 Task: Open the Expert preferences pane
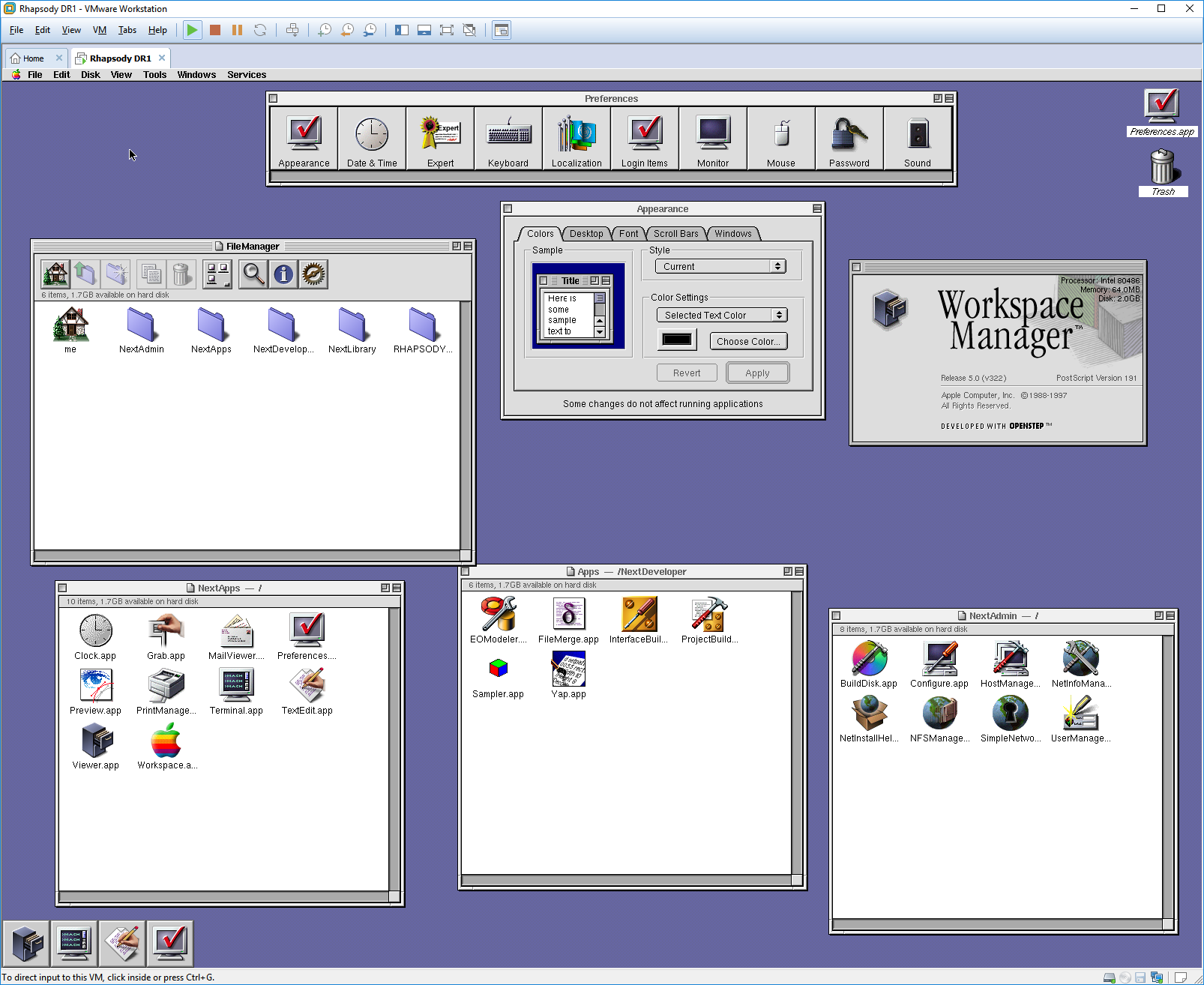pos(440,139)
